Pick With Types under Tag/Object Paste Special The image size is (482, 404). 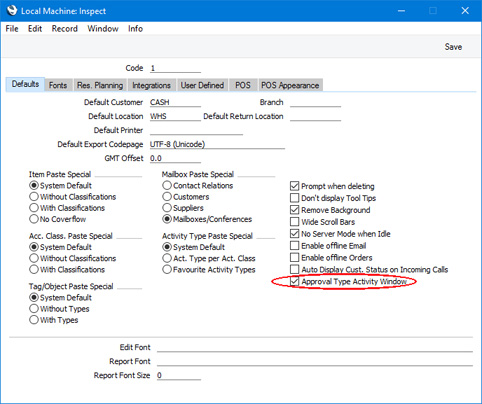pyautogui.click(x=34, y=320)
